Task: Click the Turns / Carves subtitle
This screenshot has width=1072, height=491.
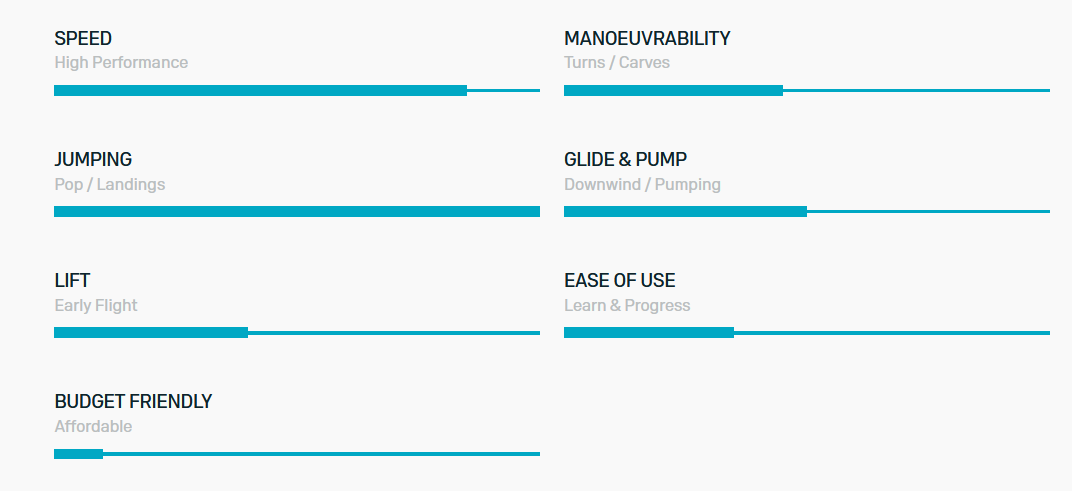Action: pos(617,63)
